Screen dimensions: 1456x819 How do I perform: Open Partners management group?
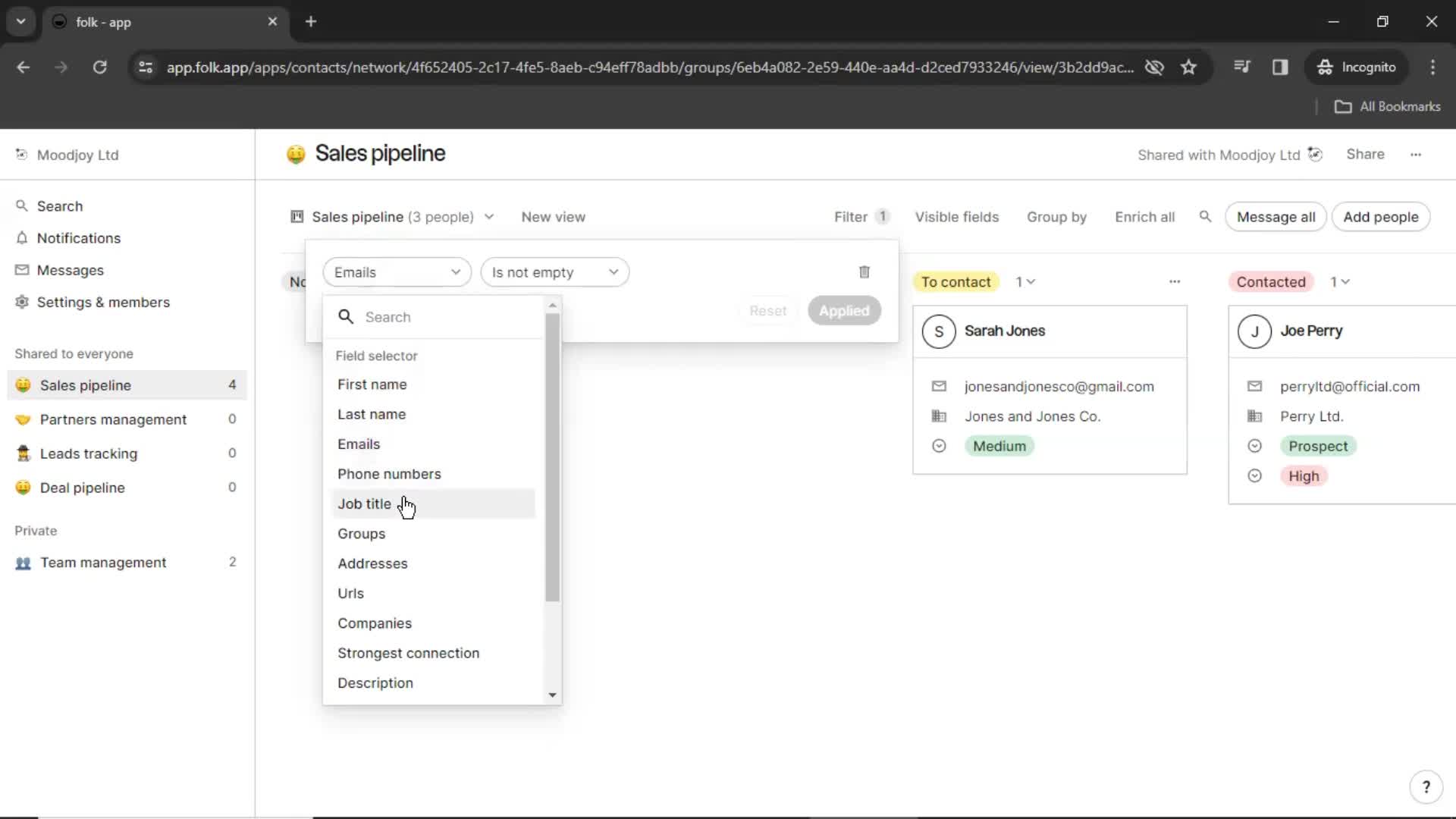(x=127, y=419)
